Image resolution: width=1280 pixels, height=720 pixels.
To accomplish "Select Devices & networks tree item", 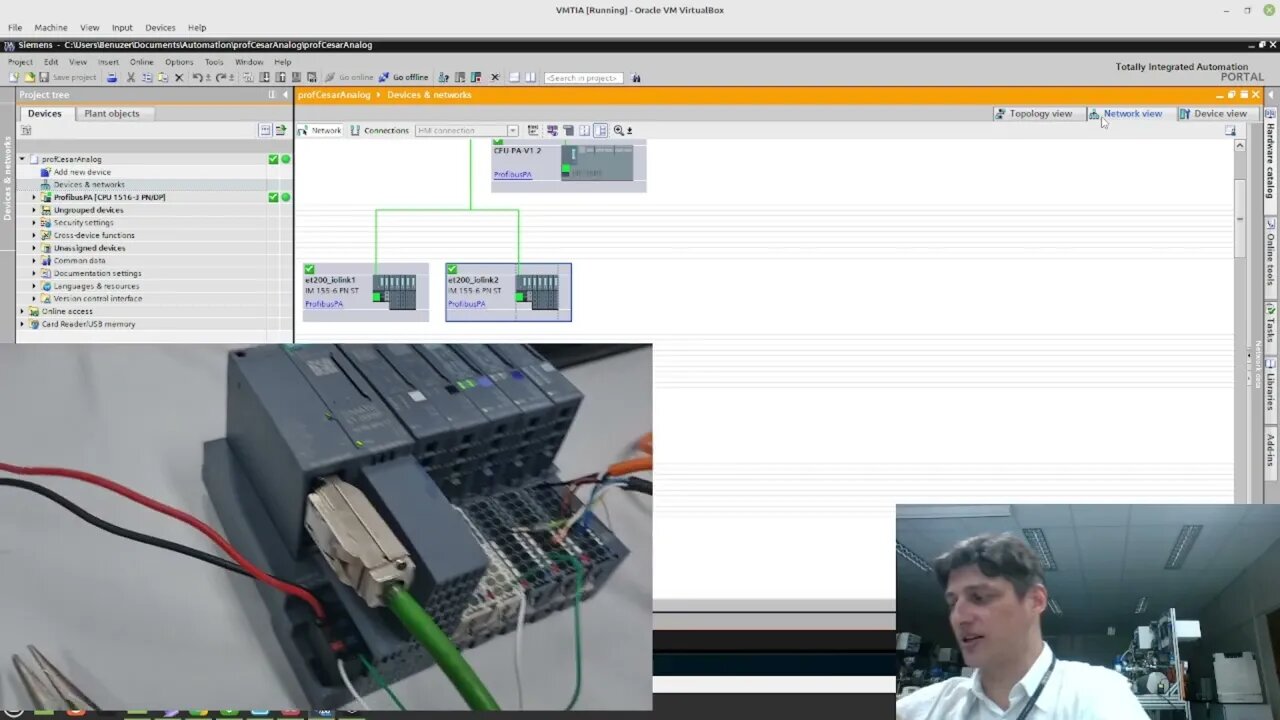I will pos(89,184).
